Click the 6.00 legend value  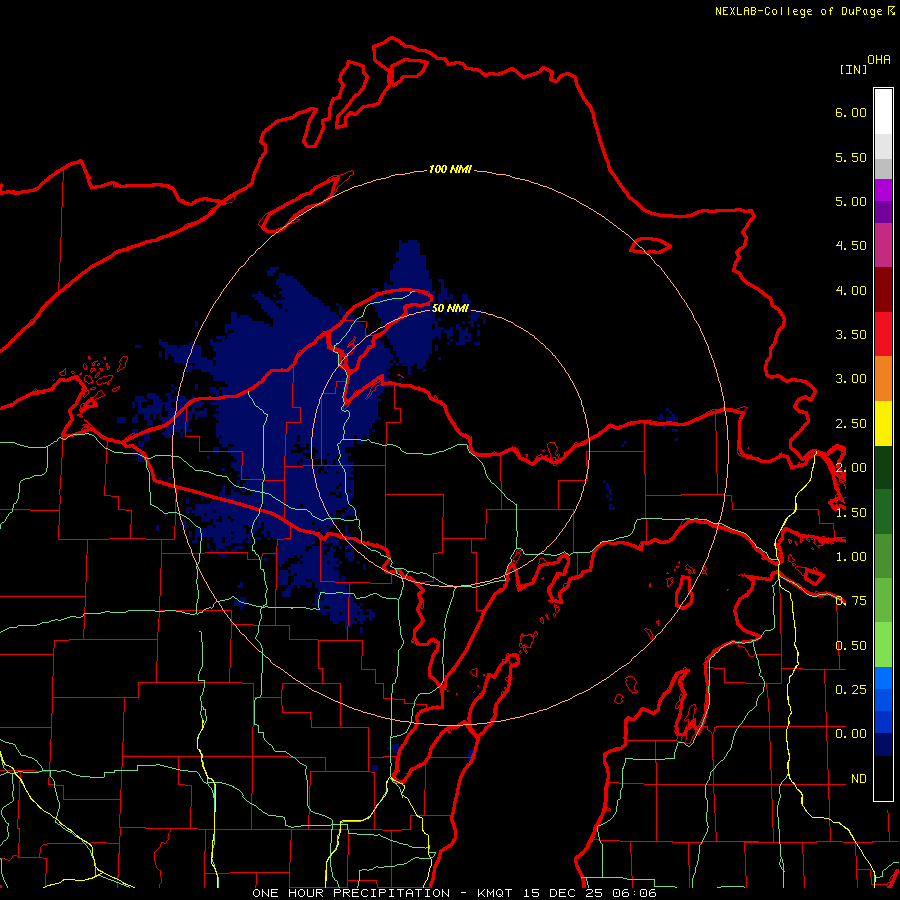(851, 112)
